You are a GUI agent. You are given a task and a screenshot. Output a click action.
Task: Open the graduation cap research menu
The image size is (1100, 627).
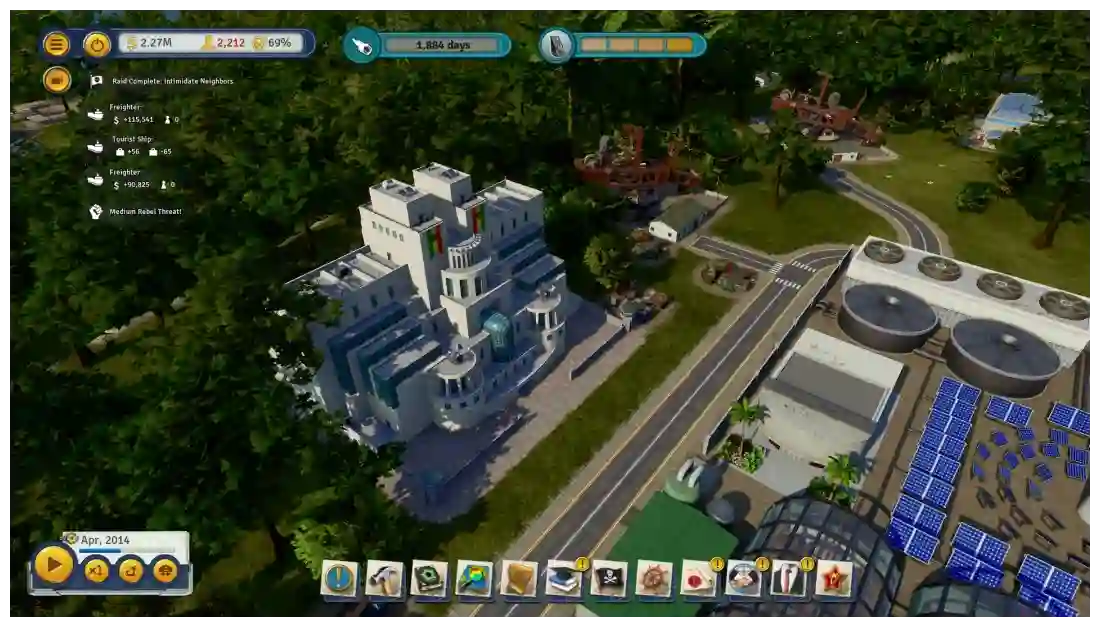pos(564,579)
